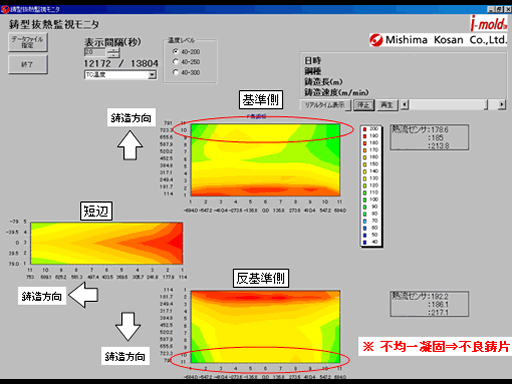
Task: Click the 鋳型抜熱監視モニタ heading
Action: [54, 24]
